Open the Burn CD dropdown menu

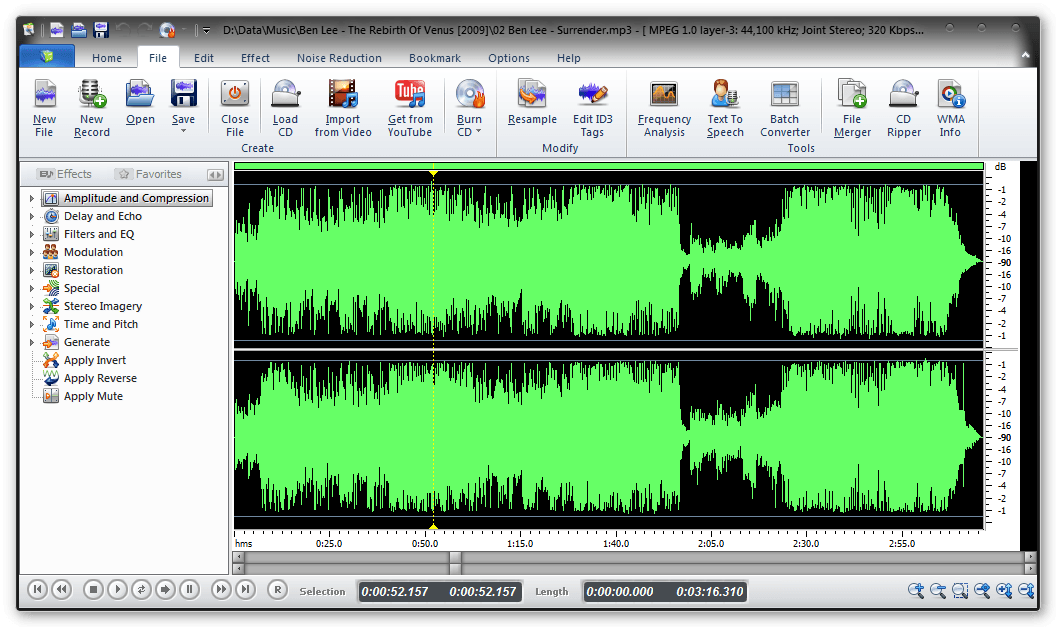[x=477, y=132]
